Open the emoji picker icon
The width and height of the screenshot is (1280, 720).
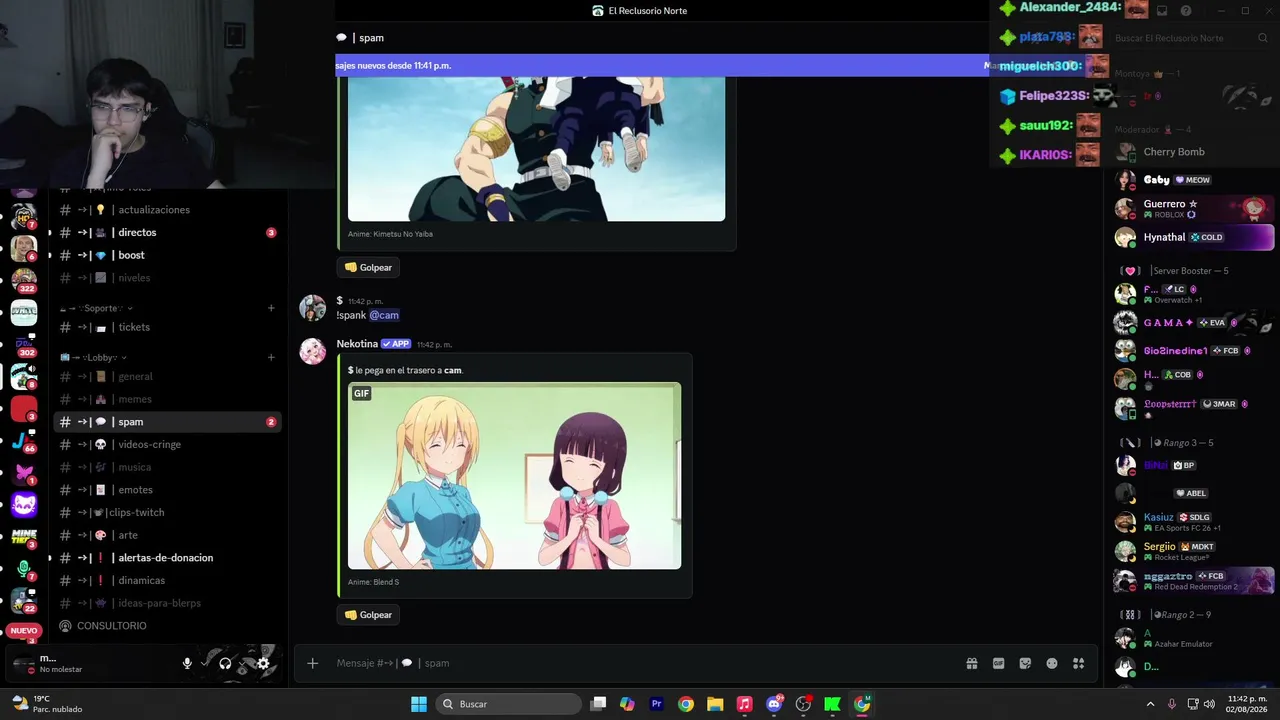click(1052, 663)
